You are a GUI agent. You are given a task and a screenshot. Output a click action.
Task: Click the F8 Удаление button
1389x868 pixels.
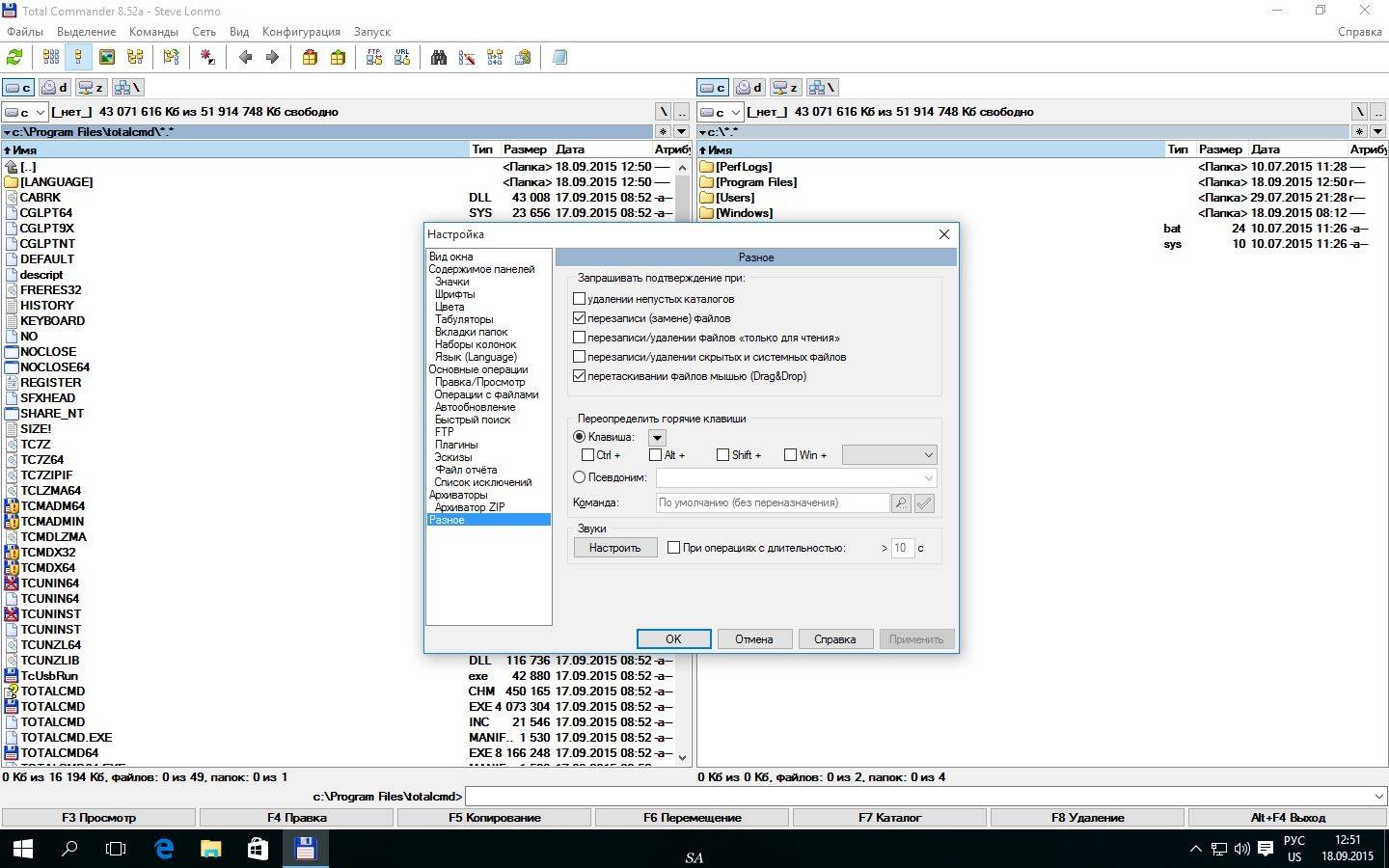pos(1088,818)
